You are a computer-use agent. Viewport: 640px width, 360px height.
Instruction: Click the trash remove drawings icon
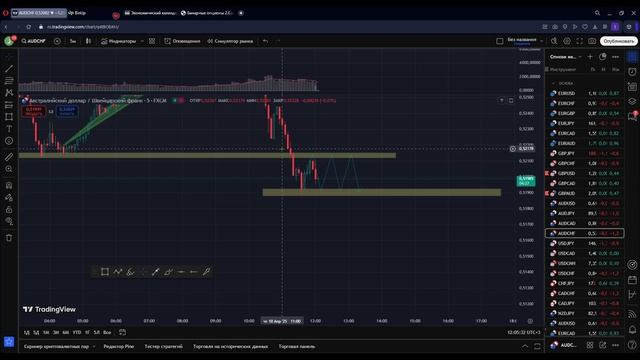[x=9, y=238]
